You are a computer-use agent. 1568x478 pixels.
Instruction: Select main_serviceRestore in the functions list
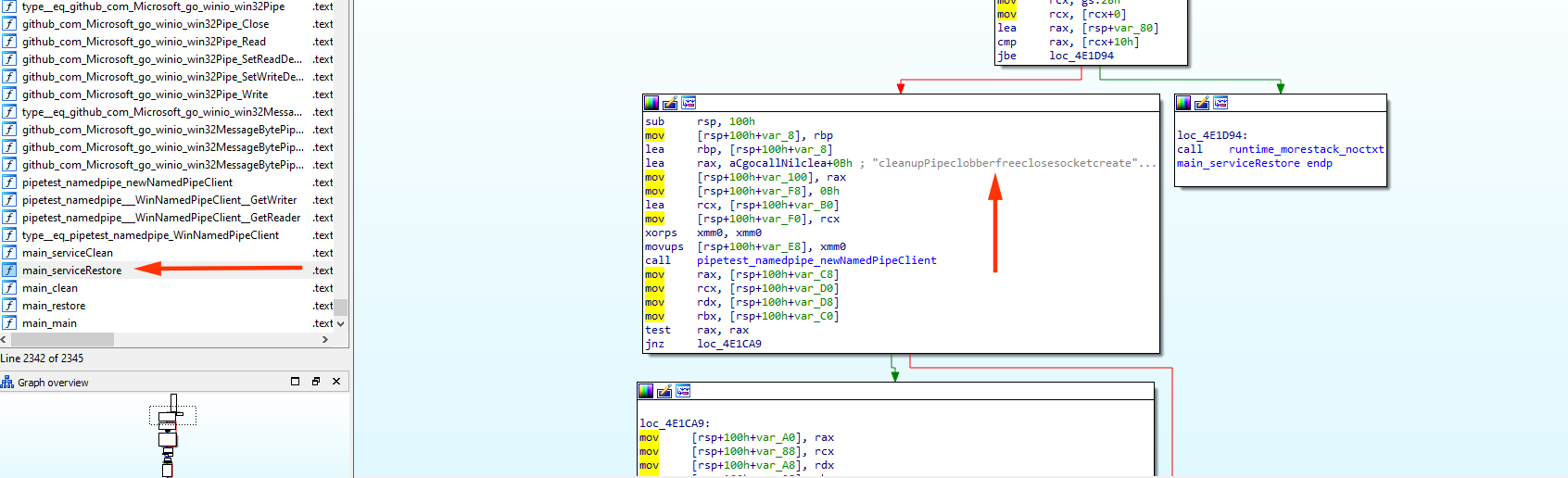[71, 270]
